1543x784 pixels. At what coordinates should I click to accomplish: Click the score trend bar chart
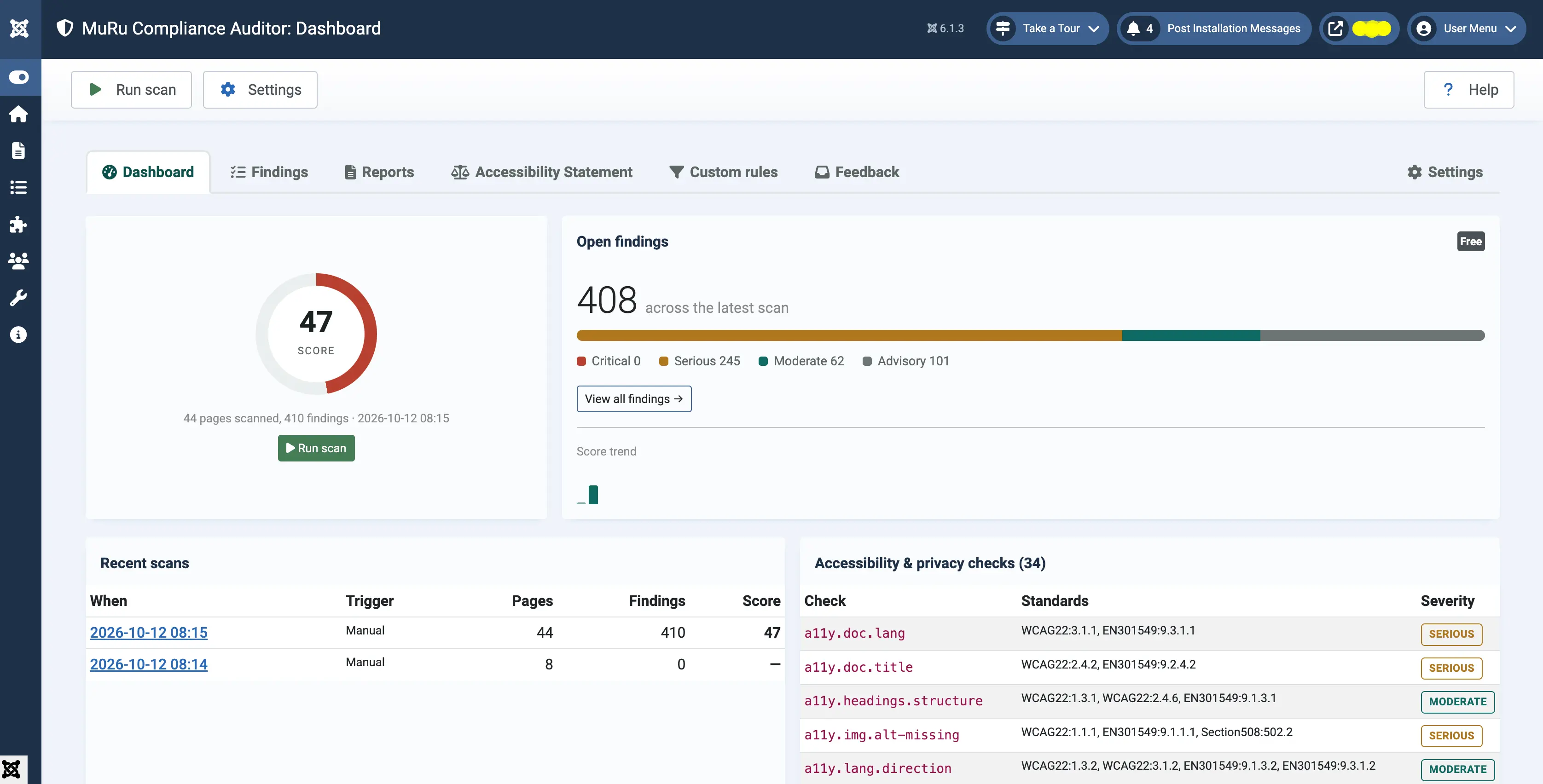click(588, 495)
